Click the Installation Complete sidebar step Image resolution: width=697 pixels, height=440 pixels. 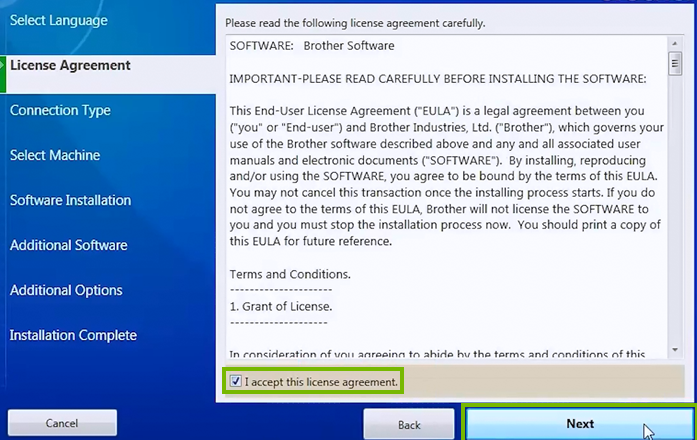point(73,335)
